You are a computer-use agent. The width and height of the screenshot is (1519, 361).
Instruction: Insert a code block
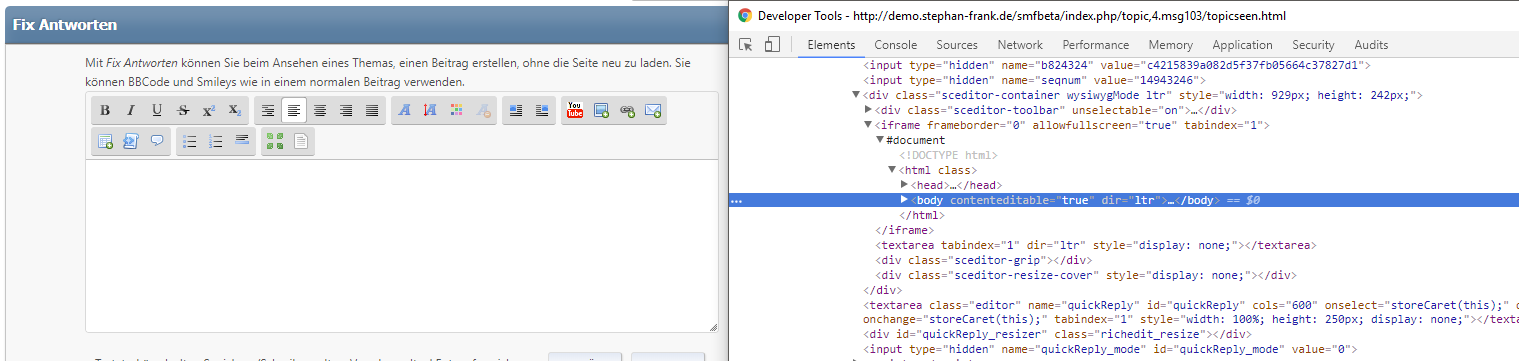click(x=131, y=142)
